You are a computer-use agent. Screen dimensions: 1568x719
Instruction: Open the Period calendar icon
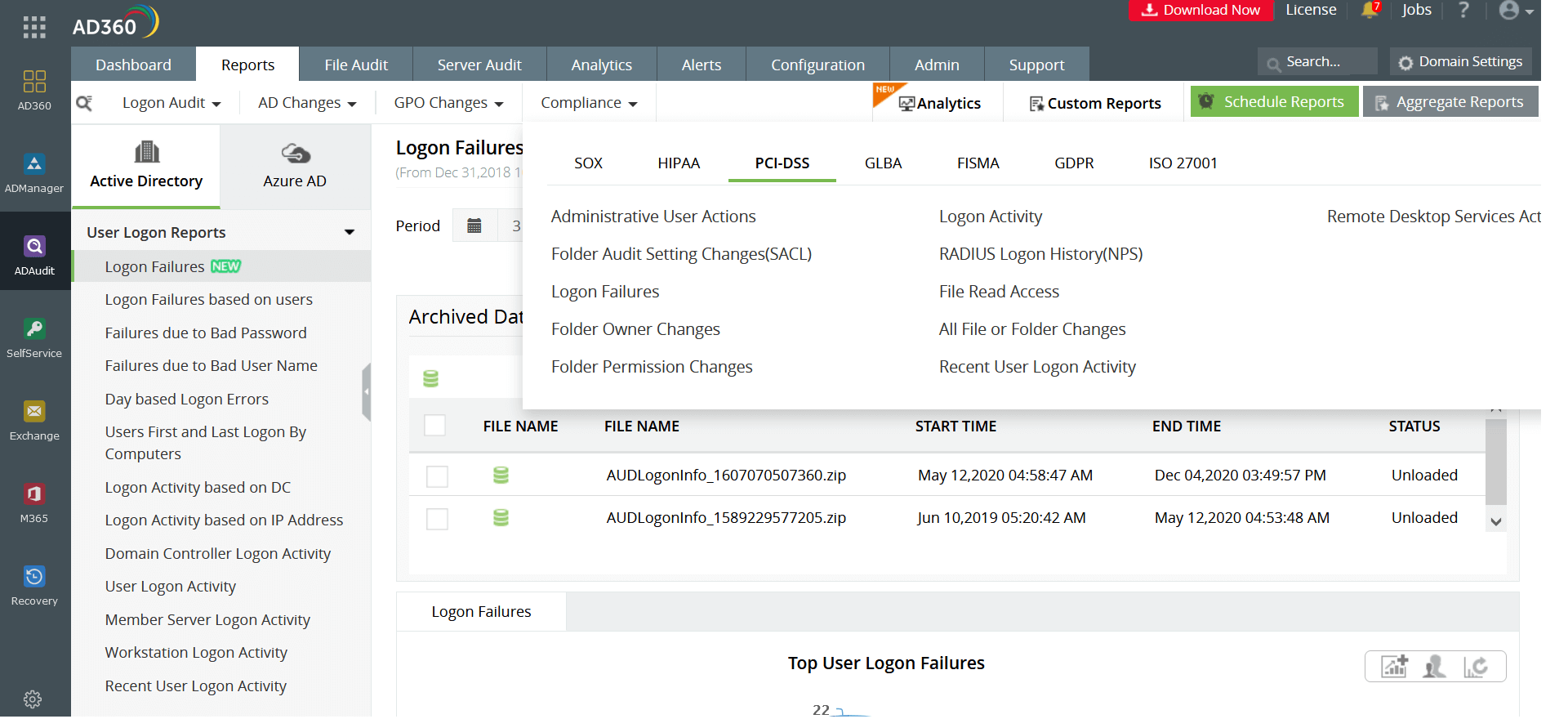[x=474, y=226]
